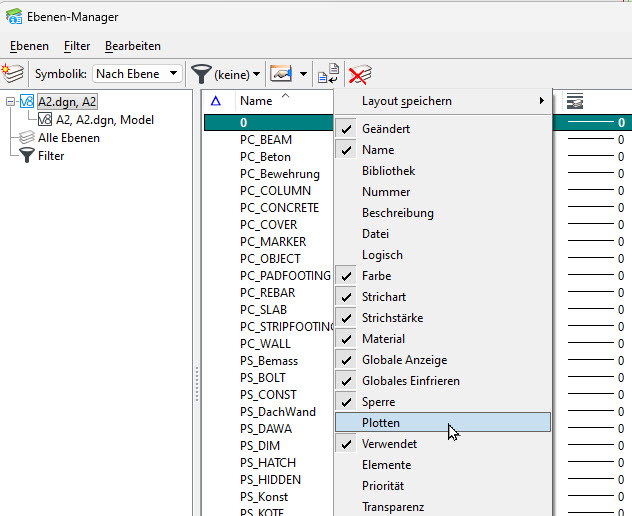Click the new level icon in toolbar

13,74
